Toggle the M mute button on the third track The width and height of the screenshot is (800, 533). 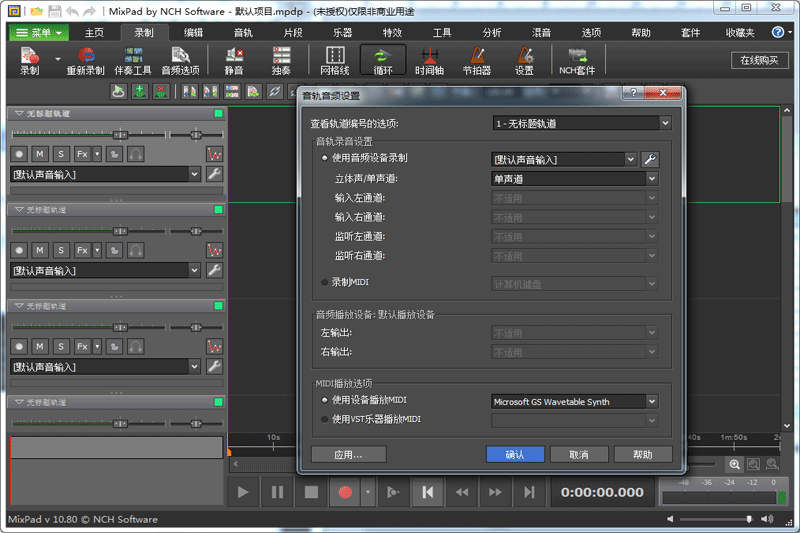[x=40, y=346]
